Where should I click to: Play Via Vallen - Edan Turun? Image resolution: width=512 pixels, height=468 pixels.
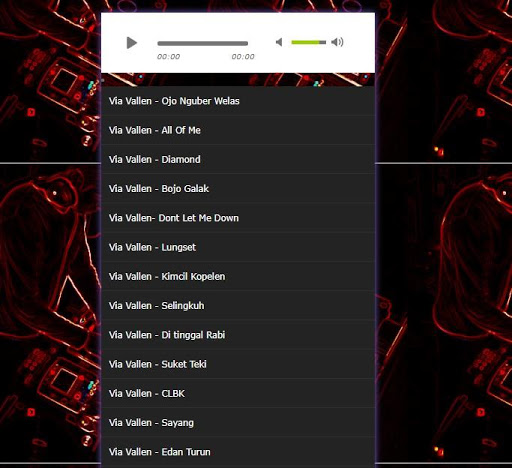pyautogui.click(x=238, y=452)
